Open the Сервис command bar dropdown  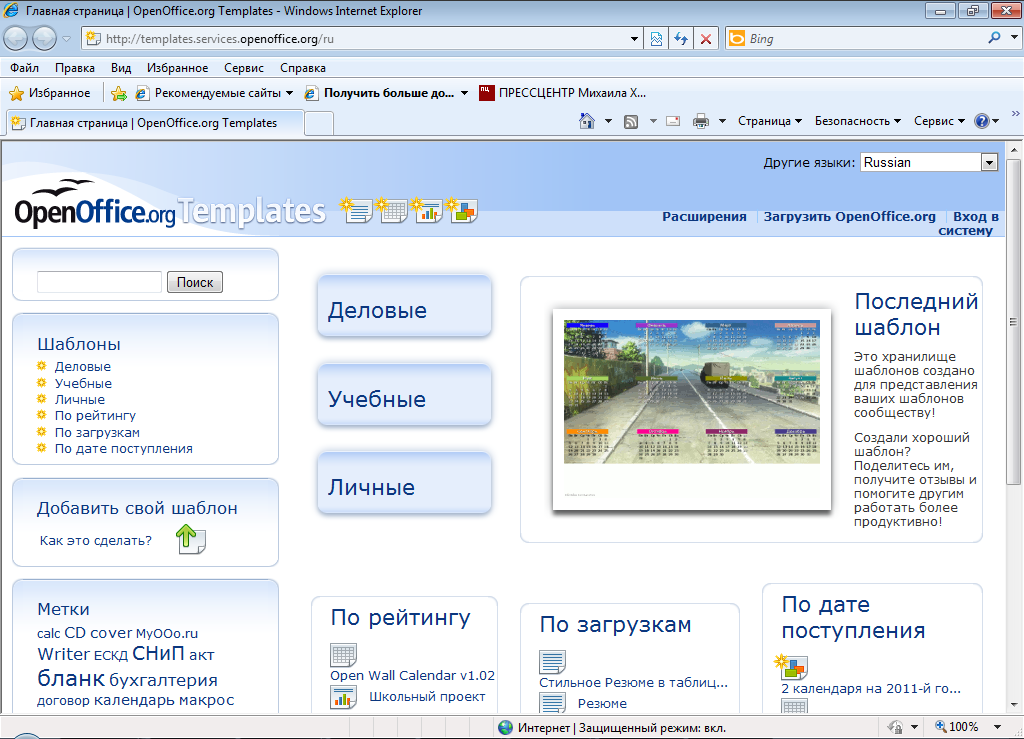coord(939,121)
